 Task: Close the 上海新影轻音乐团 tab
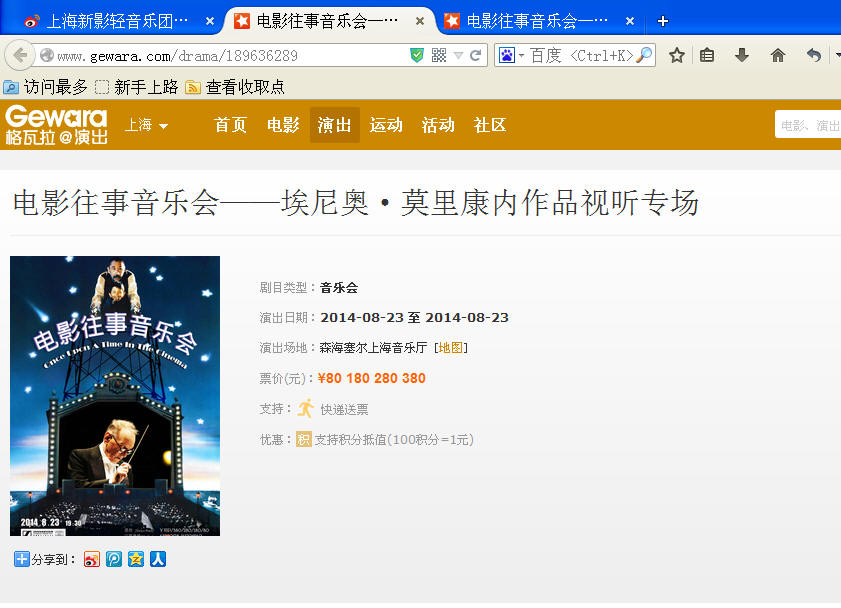click(210, 21)
